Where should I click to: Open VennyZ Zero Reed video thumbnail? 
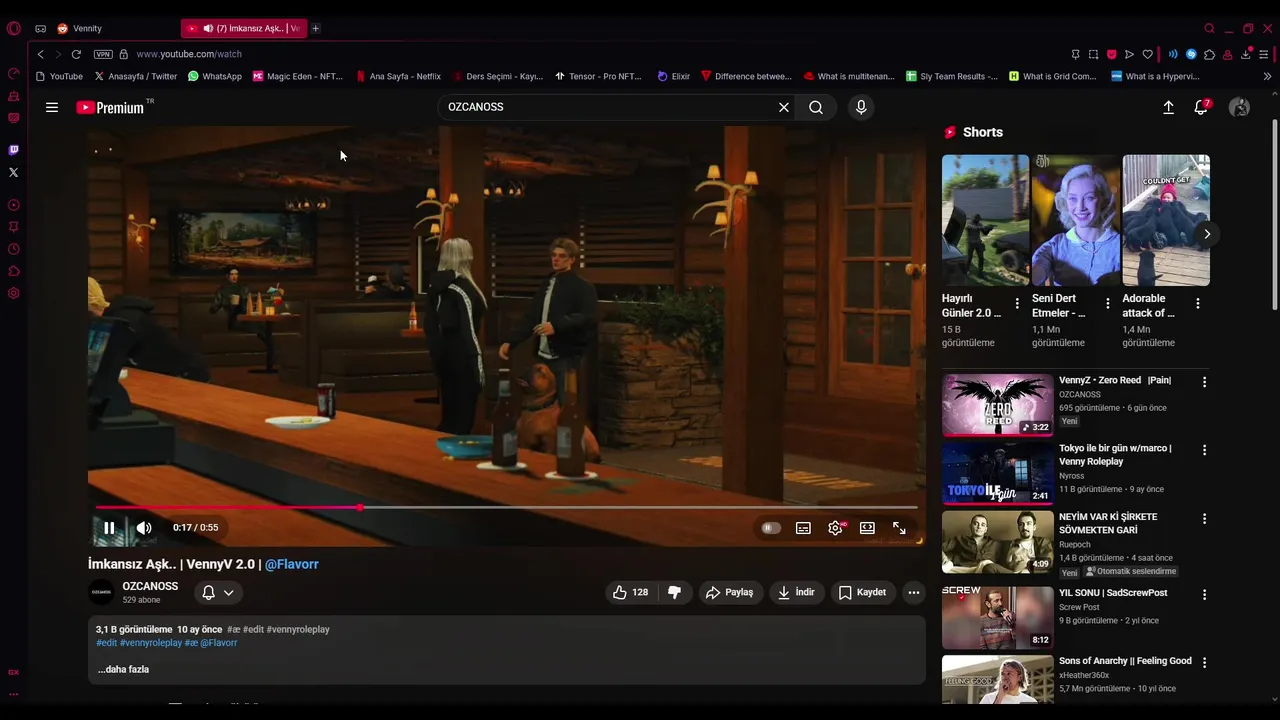tap(997, 405)
